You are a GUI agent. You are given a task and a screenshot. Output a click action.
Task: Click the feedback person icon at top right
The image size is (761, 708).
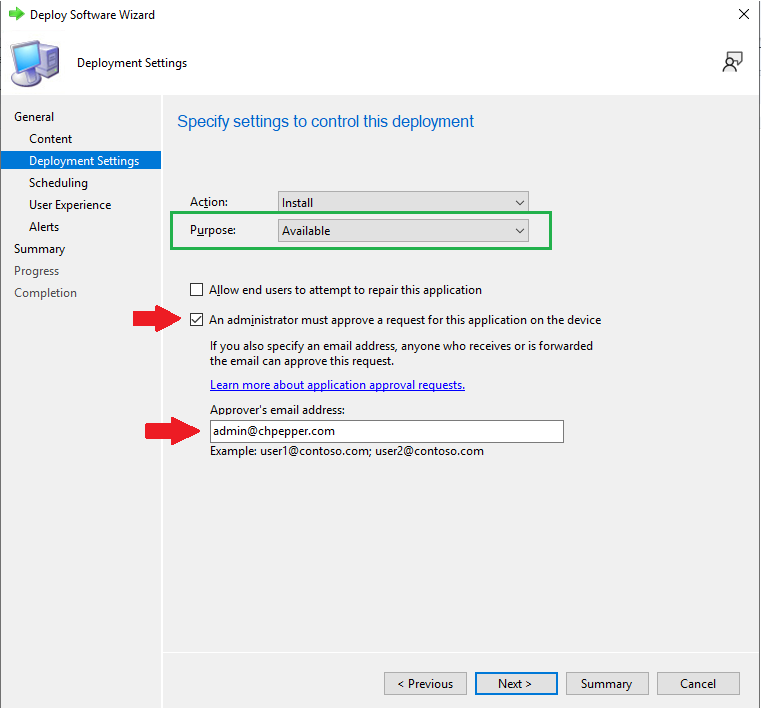tap(732, 62)
